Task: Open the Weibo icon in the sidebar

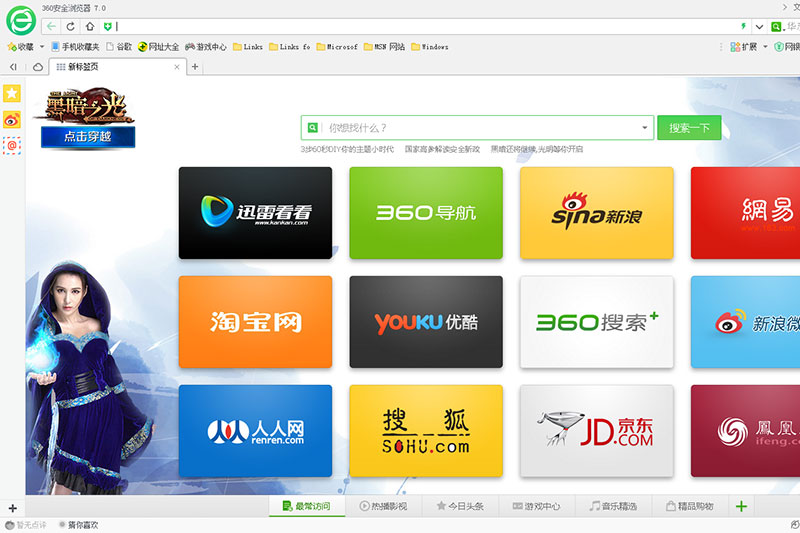Action: point(12,119)
